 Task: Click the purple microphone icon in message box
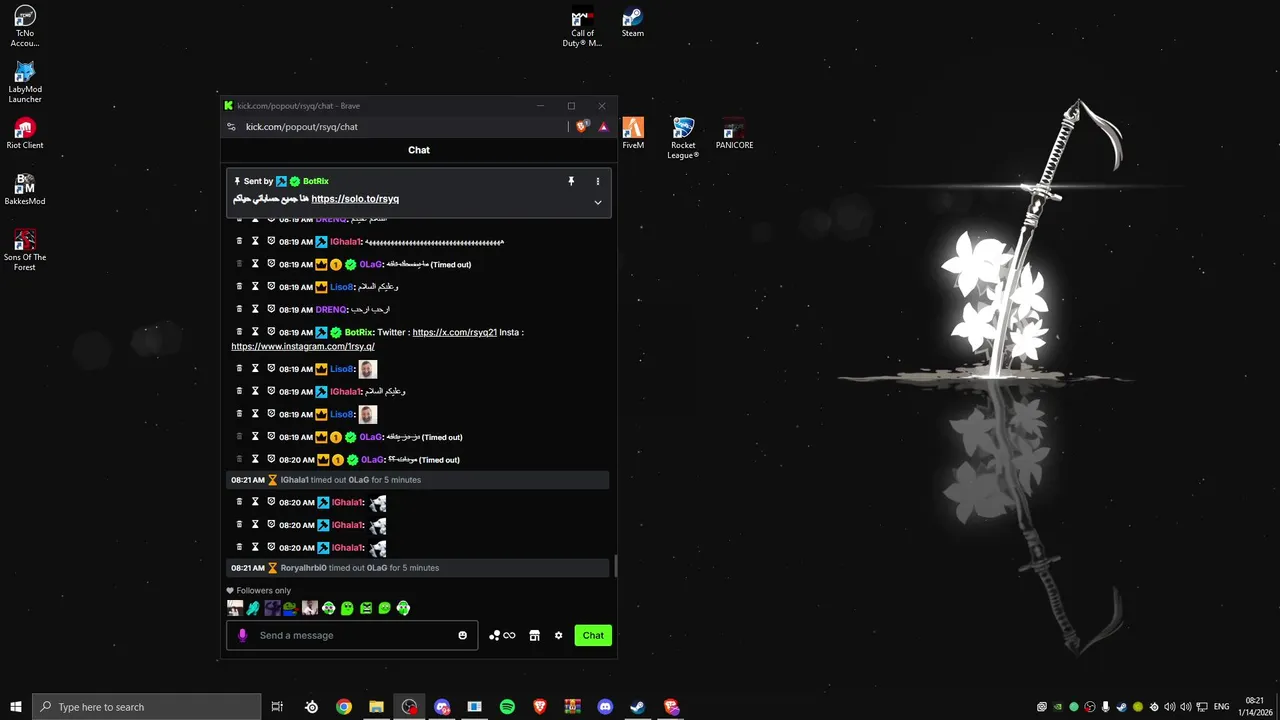tap(242, 635)
